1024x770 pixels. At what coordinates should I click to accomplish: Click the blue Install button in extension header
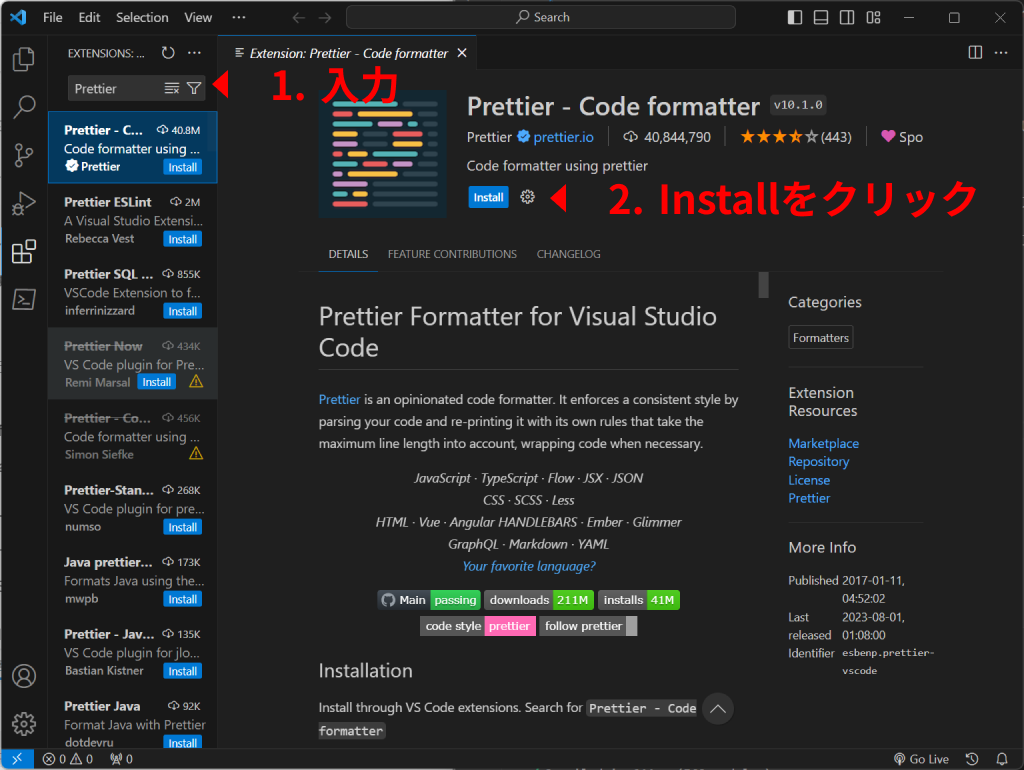tap(488, 197)
